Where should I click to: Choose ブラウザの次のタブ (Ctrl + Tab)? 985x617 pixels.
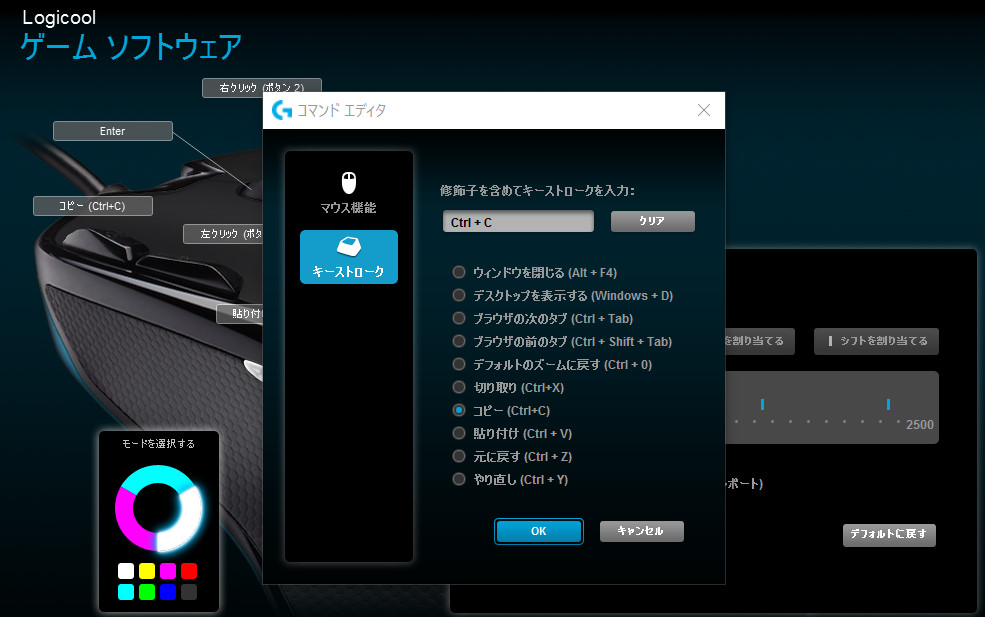click(x=459, y=318)
